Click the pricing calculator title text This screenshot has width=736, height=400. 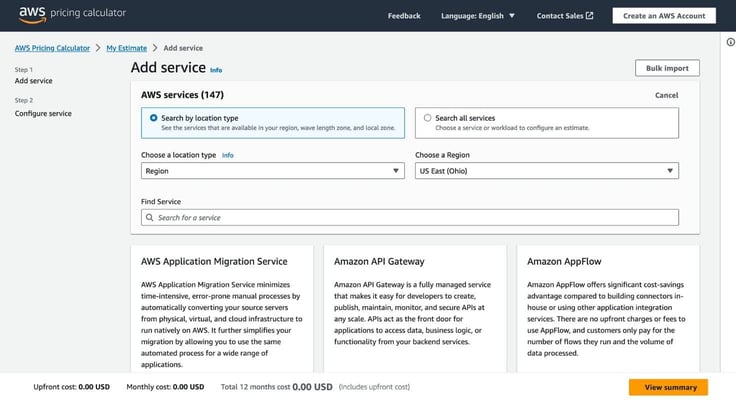coord(88,13)
